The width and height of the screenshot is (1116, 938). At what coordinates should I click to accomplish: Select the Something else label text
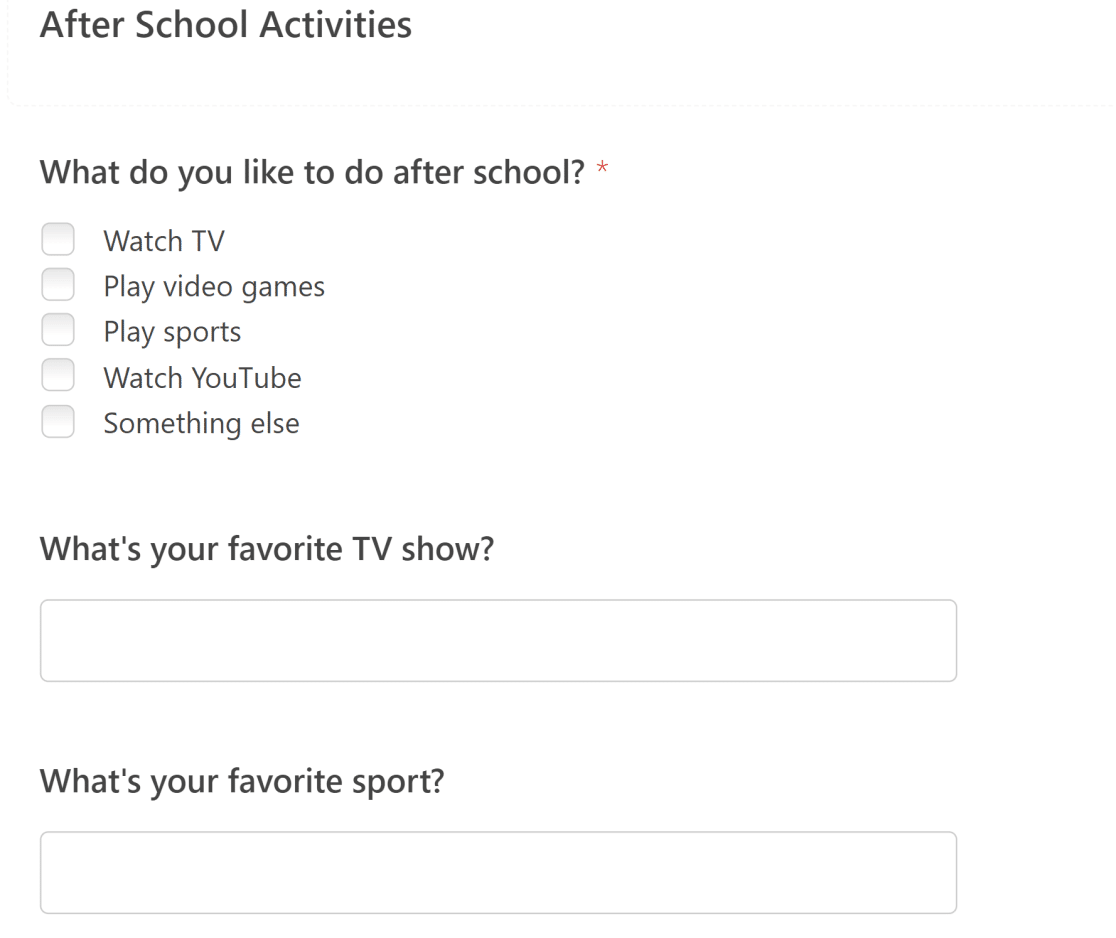tap(200, 422)
